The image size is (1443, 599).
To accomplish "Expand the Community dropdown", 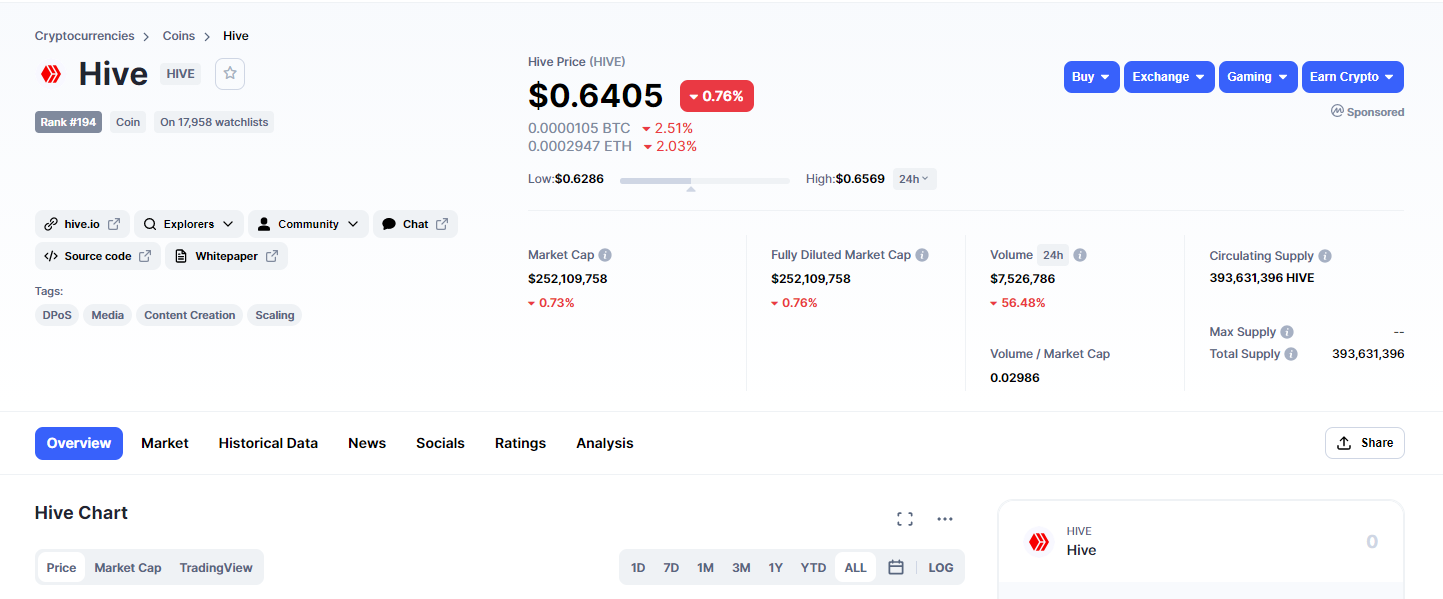I will (308, 224).
